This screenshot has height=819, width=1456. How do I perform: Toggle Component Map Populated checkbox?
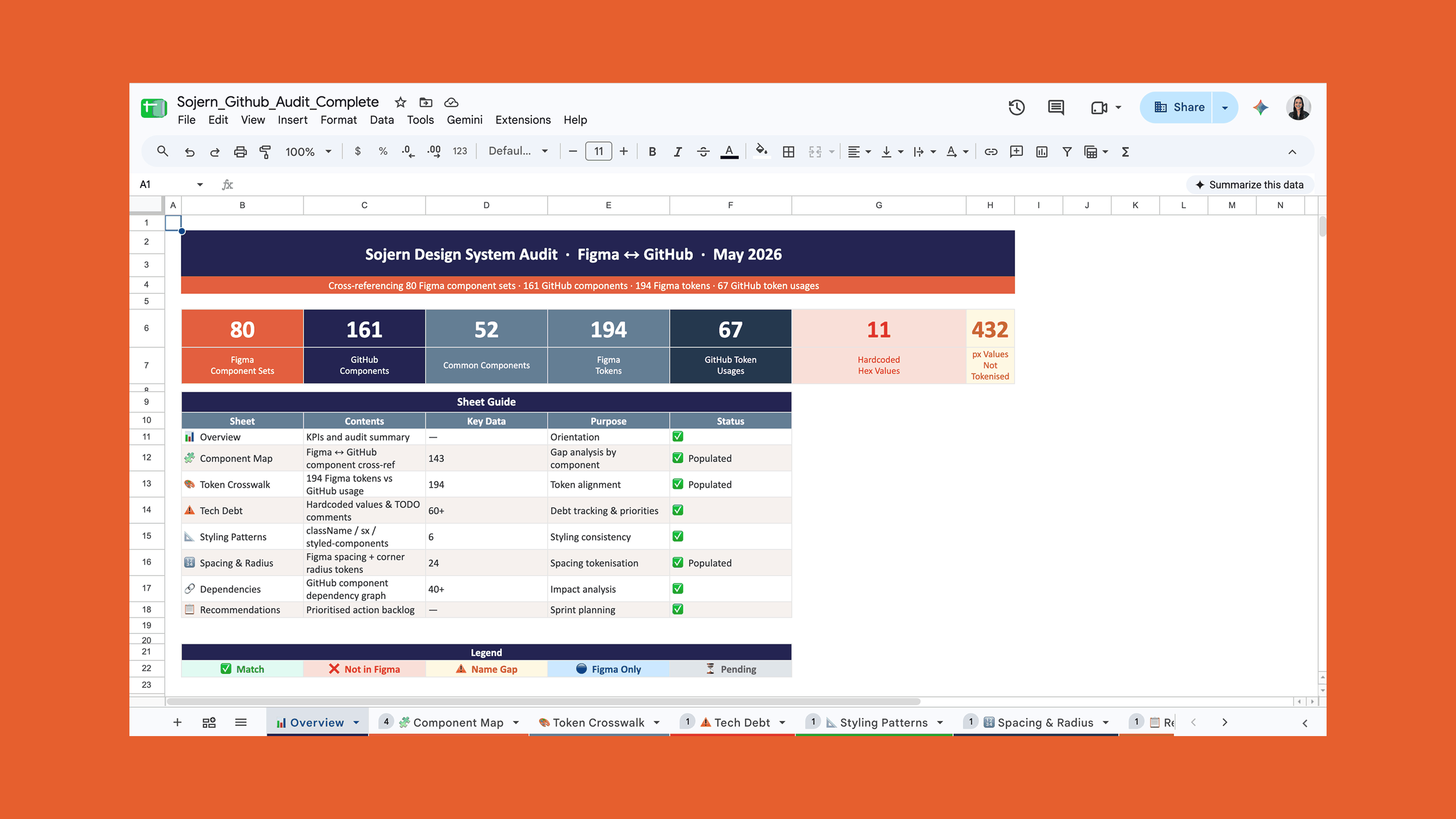677,458
